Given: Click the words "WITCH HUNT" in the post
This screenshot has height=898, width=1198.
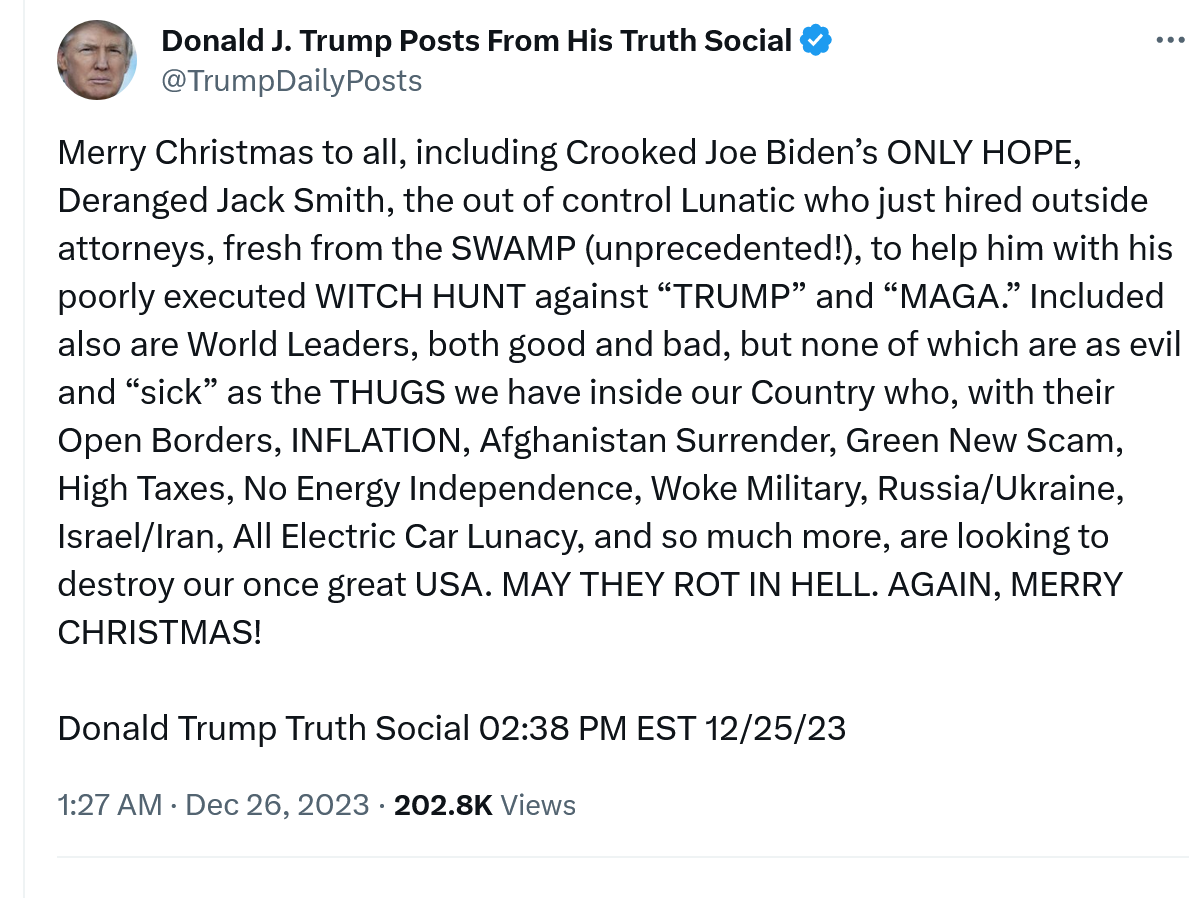Looking at the screenshot, I should pyautogui.click(x=421, y=296).
